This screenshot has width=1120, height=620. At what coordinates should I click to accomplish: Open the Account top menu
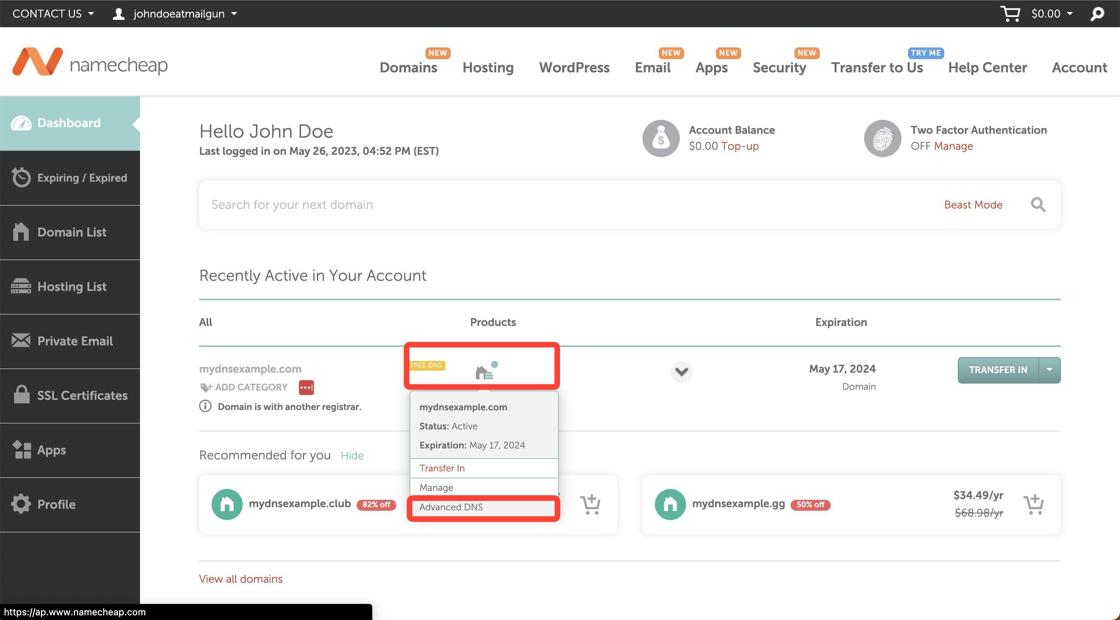tap(1079, 67)
